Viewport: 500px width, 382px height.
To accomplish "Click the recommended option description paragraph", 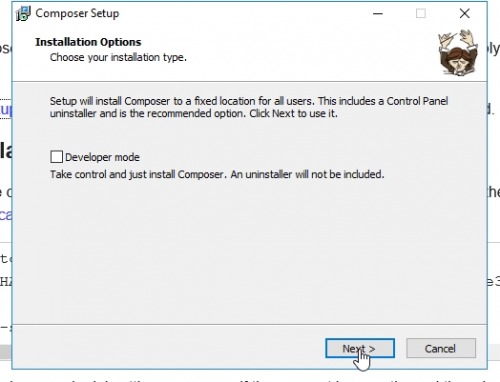I will (x=249, y=107).
